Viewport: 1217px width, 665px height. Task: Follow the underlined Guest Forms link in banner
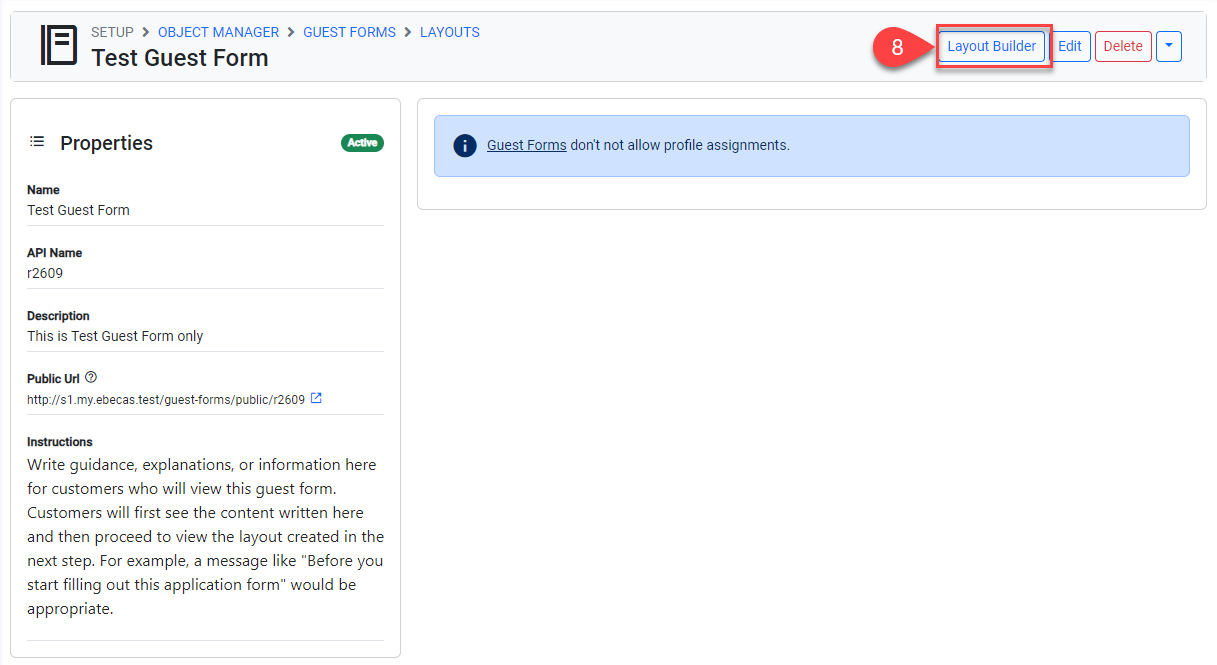pos(526,145)
